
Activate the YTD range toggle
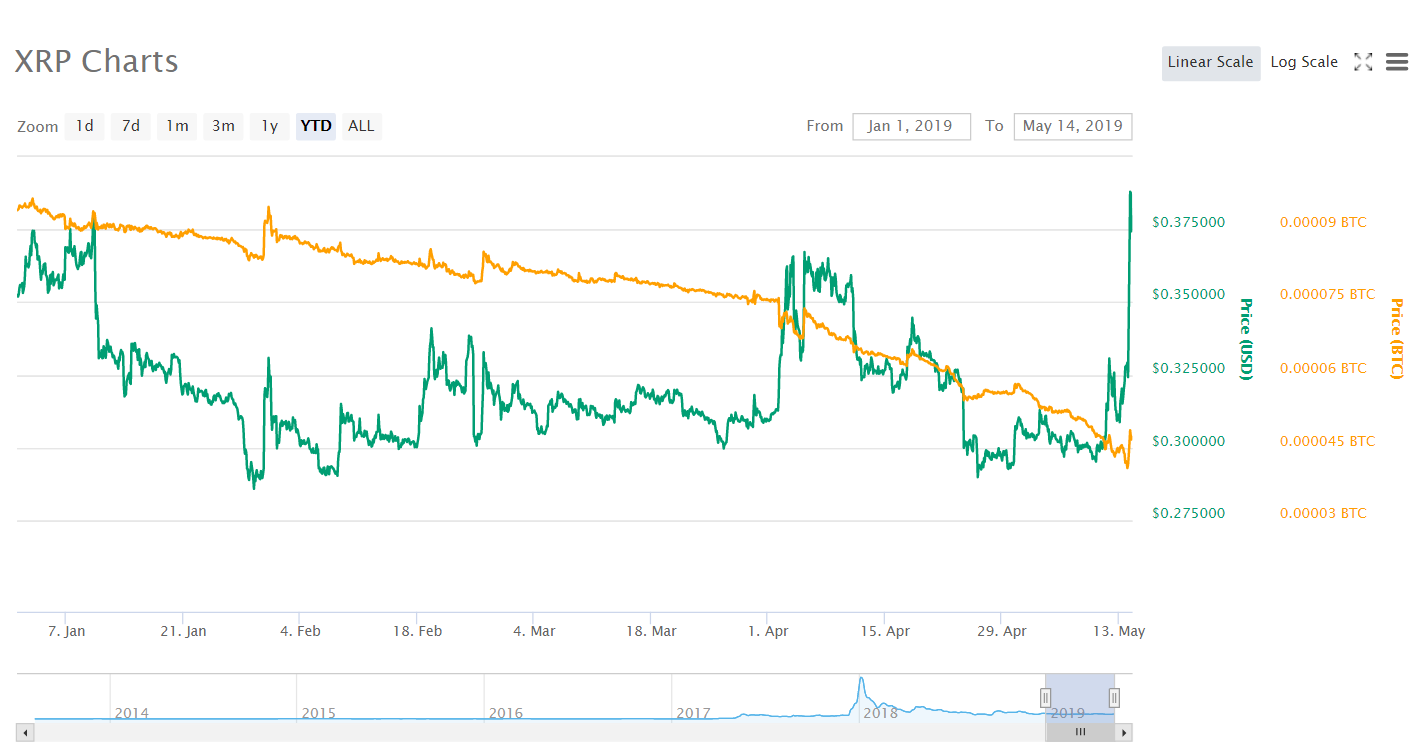[x=315, y=126]
